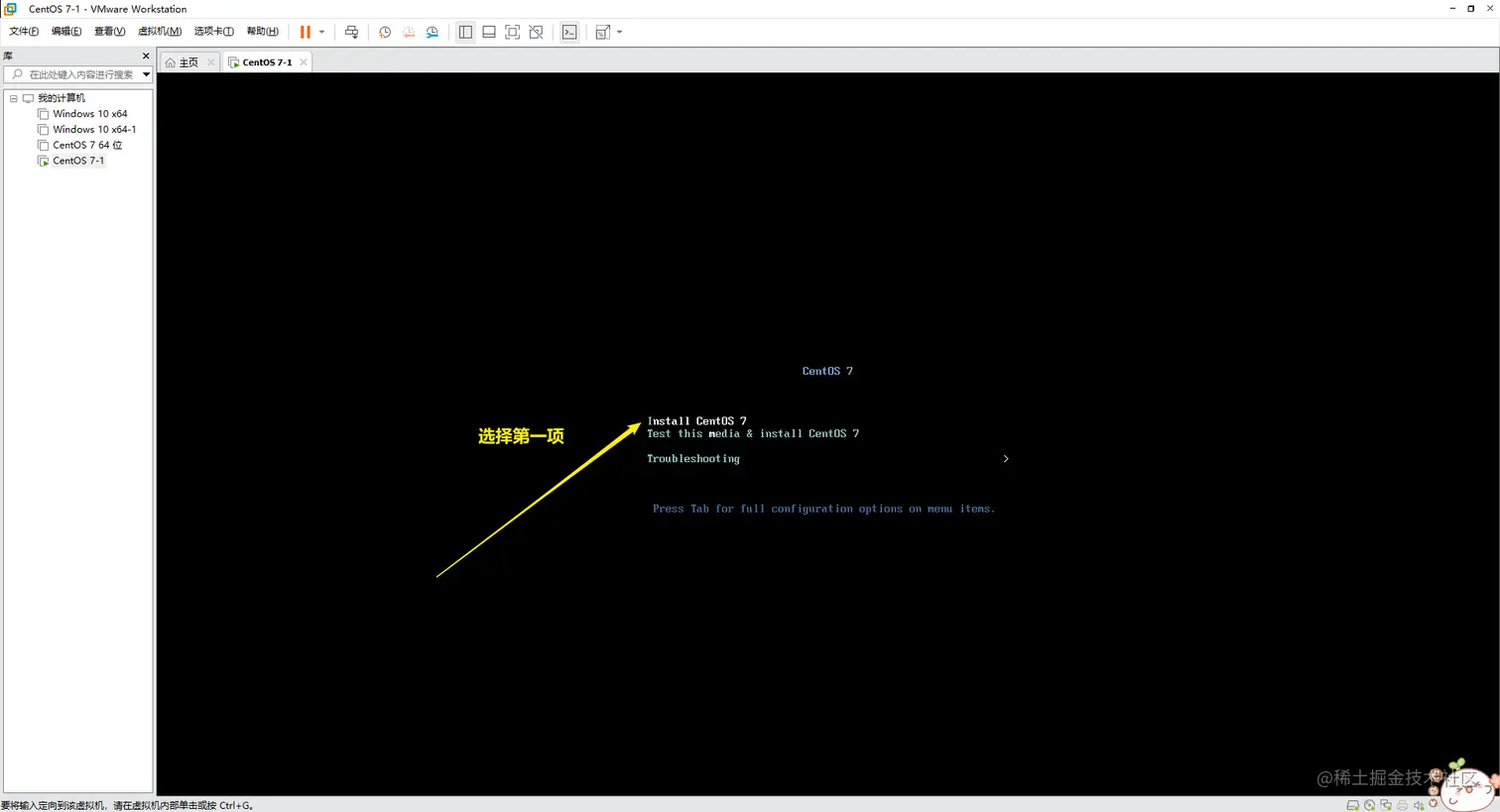Open the 帮助(H) menu
The height and width of the screenshot is (812, 1500).
pos(262,32)
